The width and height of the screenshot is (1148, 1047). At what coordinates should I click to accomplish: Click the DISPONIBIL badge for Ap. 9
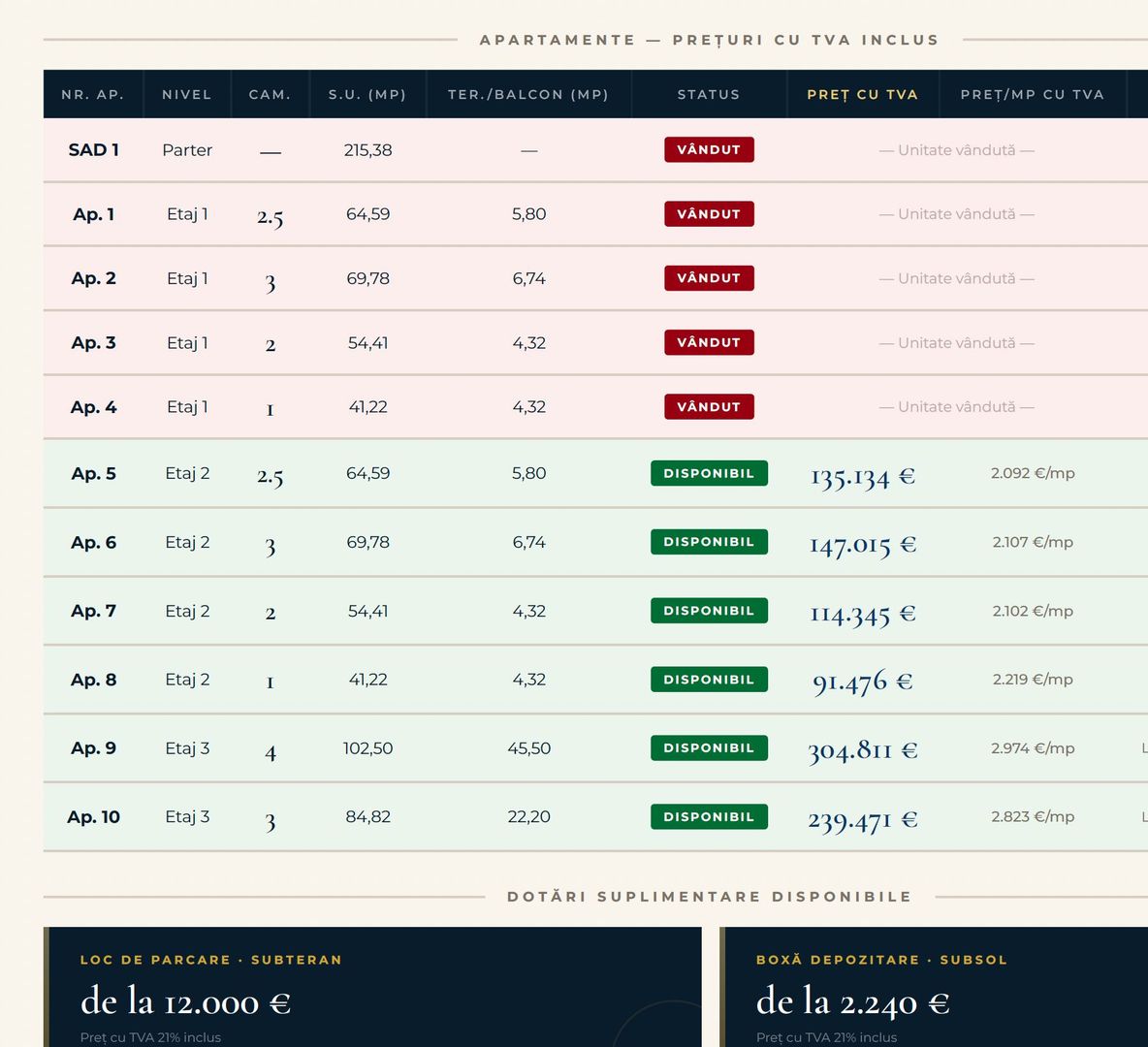(709, 748)
